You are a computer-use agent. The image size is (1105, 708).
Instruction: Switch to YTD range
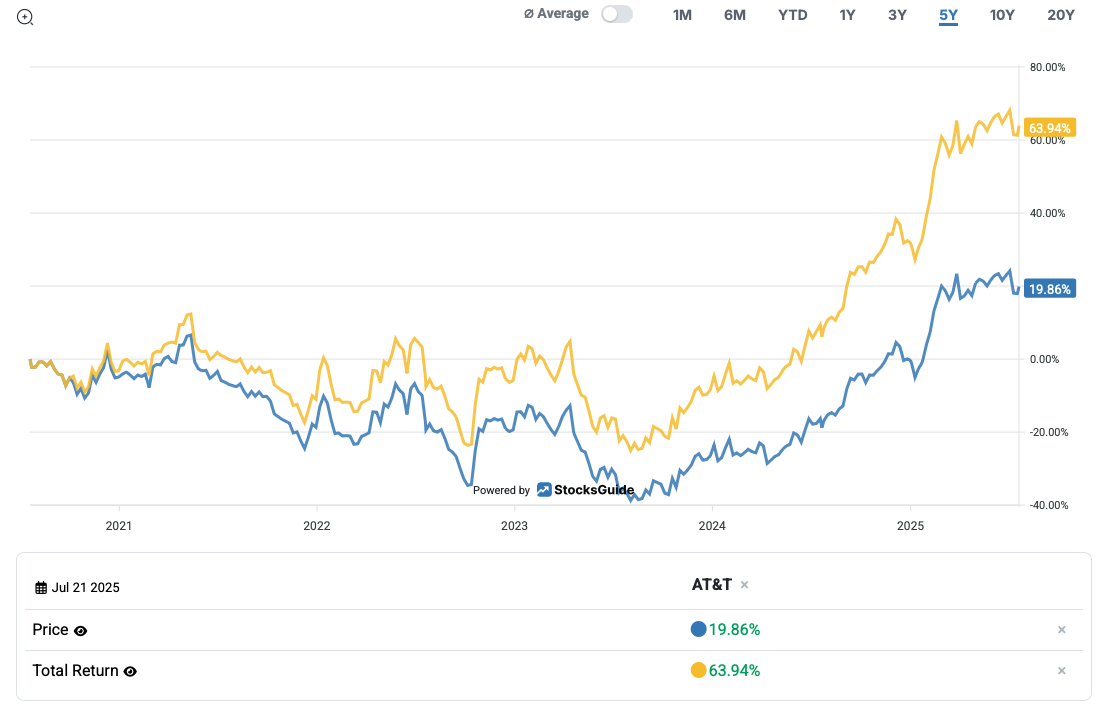(x=793, y=15)
